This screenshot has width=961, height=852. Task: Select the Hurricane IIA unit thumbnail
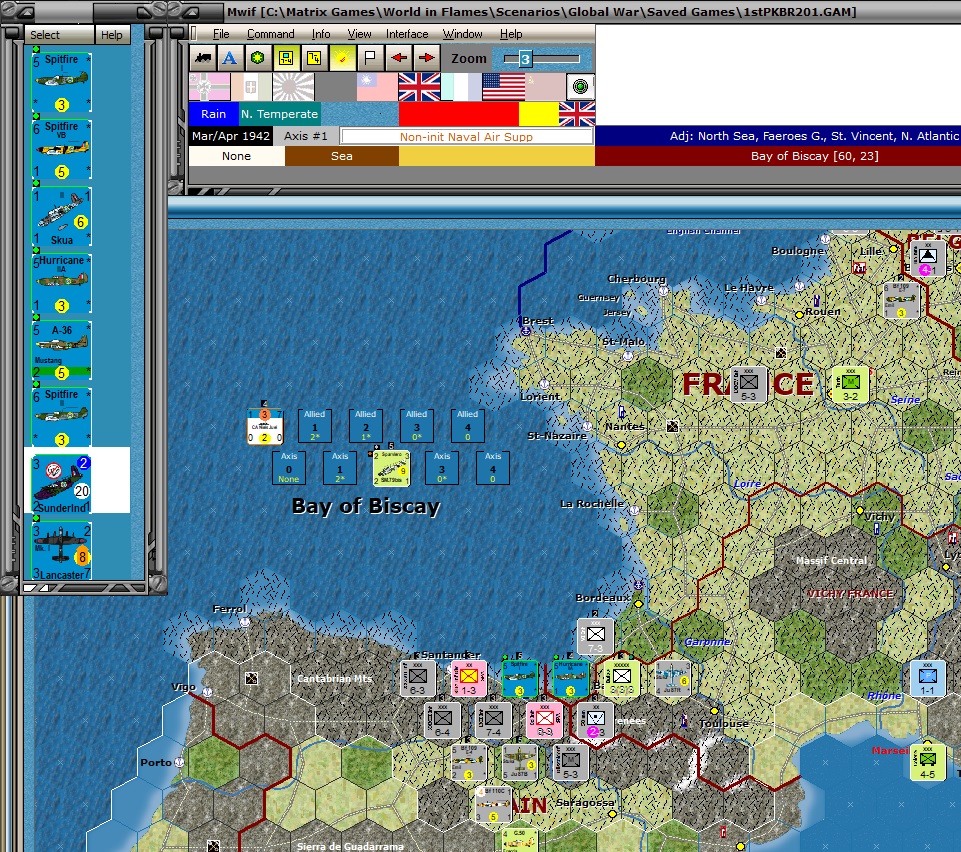tap(61, 283)
